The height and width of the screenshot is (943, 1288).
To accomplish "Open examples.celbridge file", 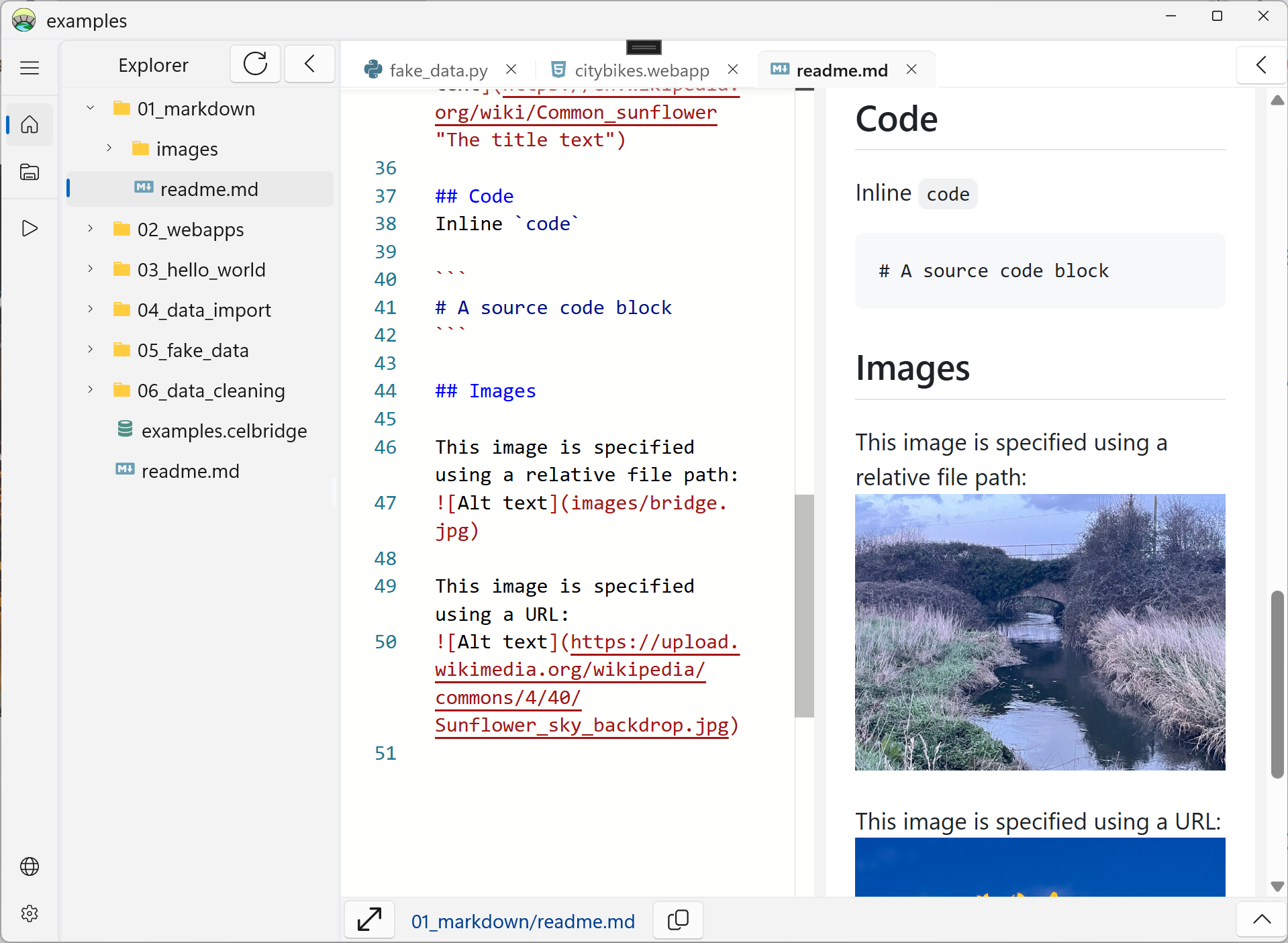I will (224, 431).
